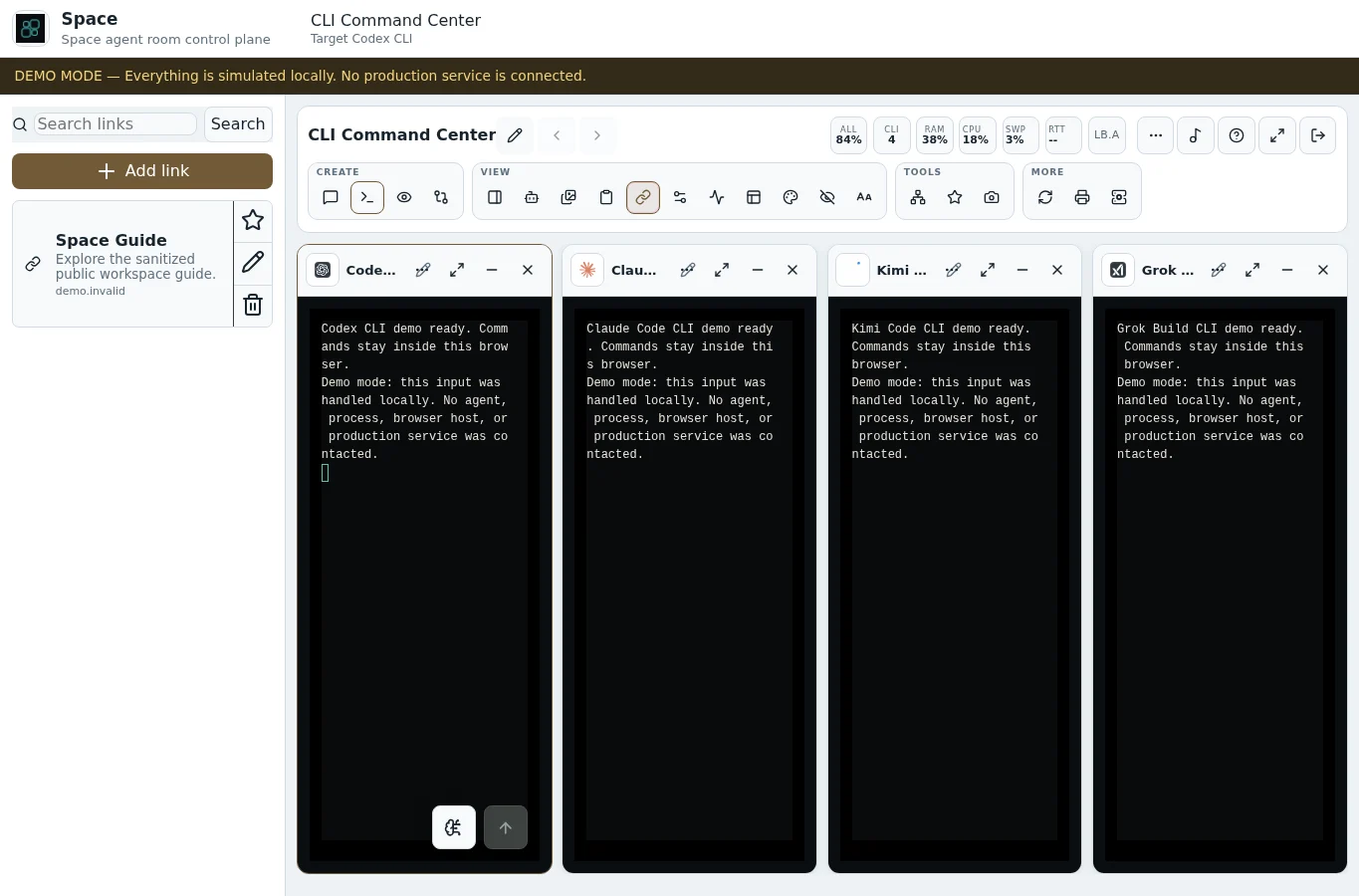Click the Add link button
The image size is (1359, 896).
[x=142, y=171]
